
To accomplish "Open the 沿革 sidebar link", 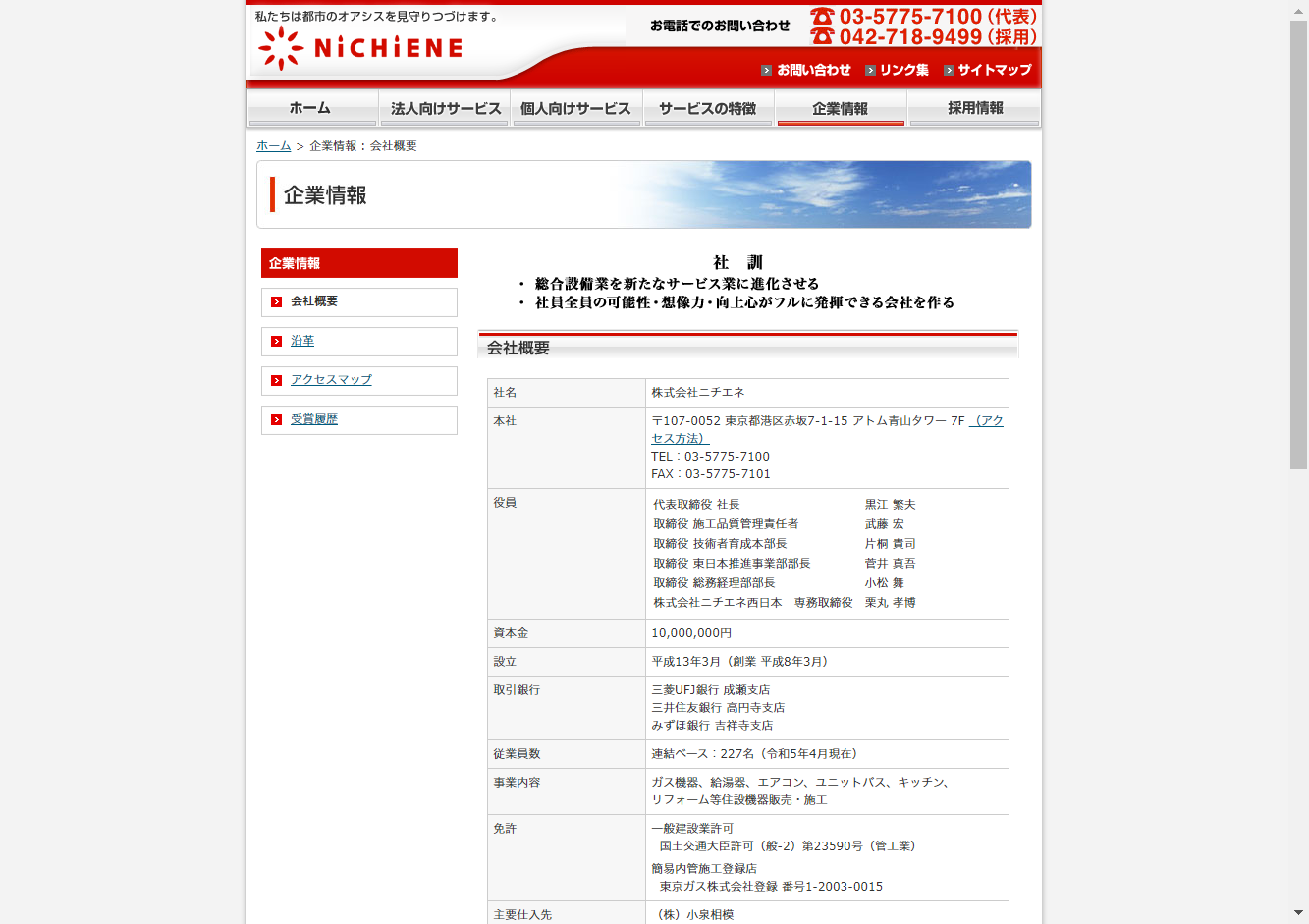I will (302, 341).
